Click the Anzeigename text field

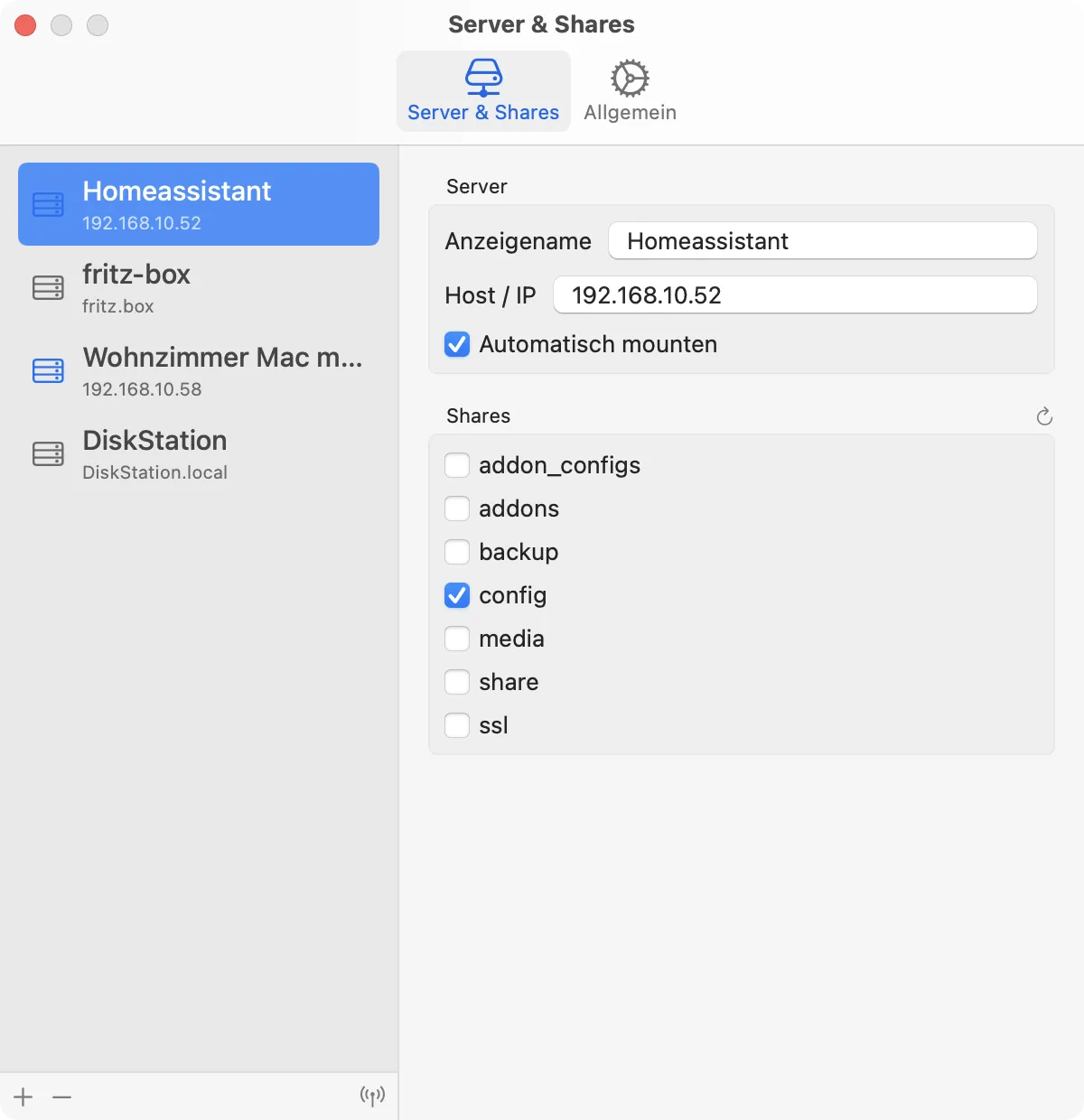pos(822,241)
